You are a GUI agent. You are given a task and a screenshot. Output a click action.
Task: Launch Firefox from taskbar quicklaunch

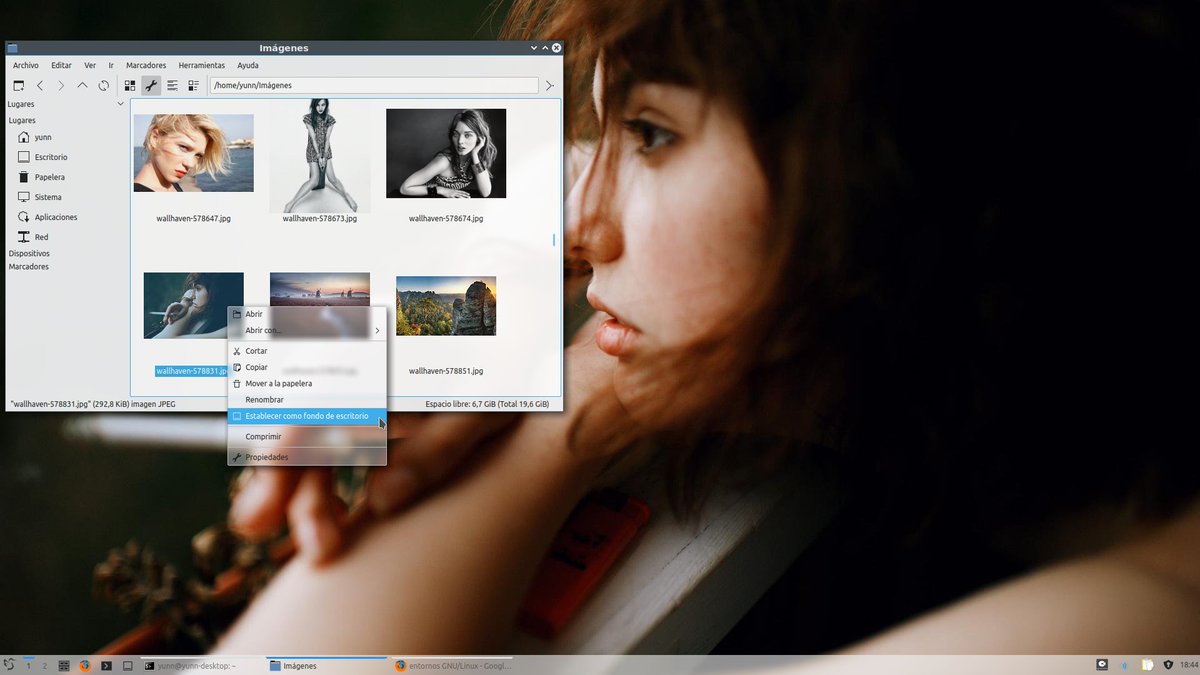pyautogui.click(x=85, y=665)
